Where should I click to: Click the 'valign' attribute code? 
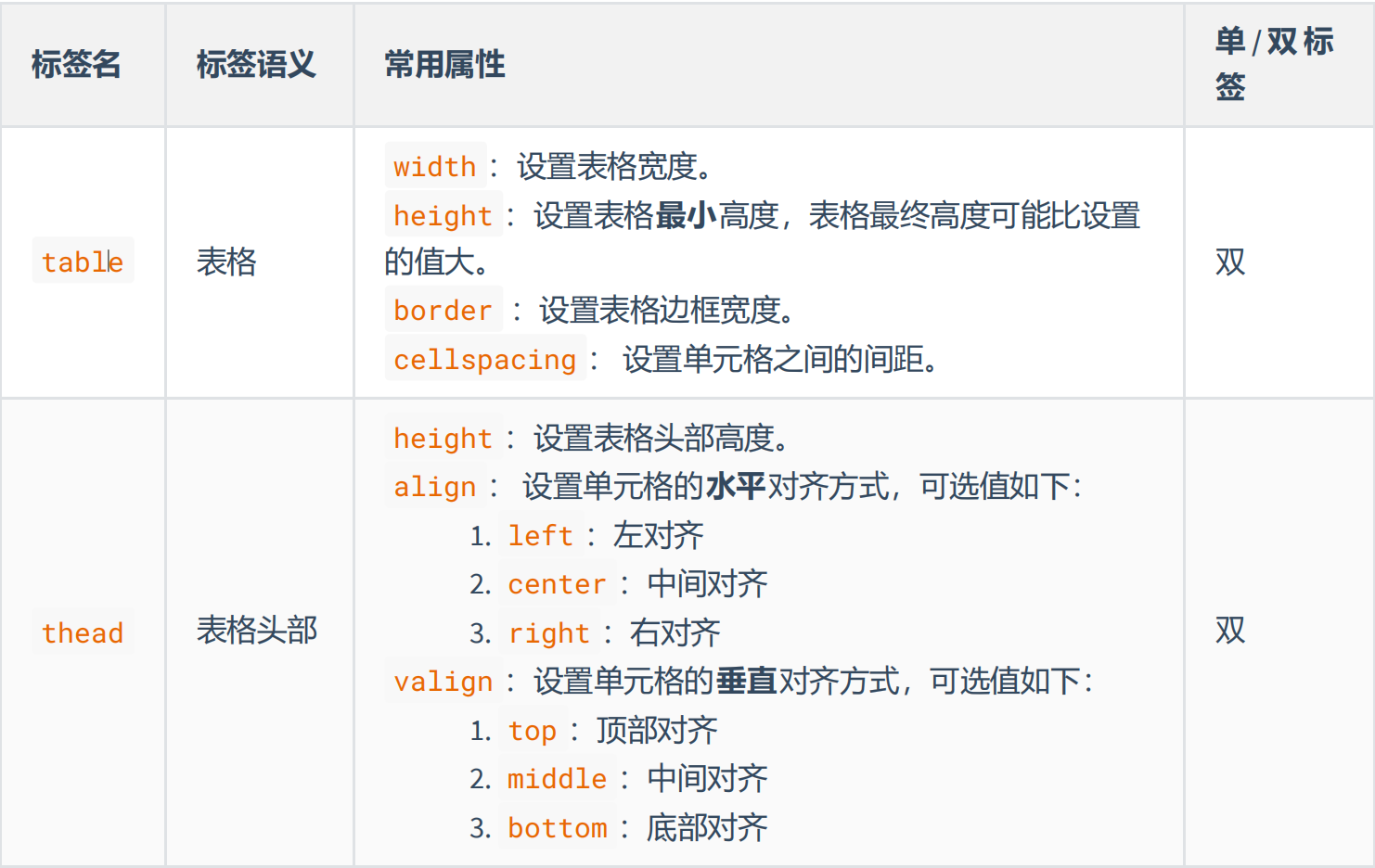click(x=443, y=681)
